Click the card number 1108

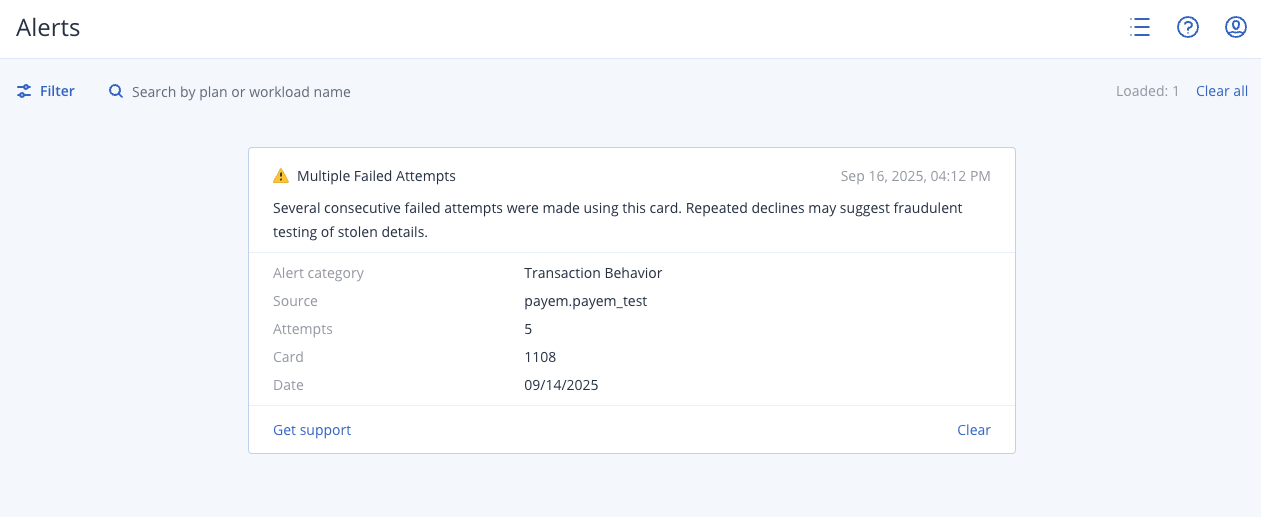tap(540, 357)
